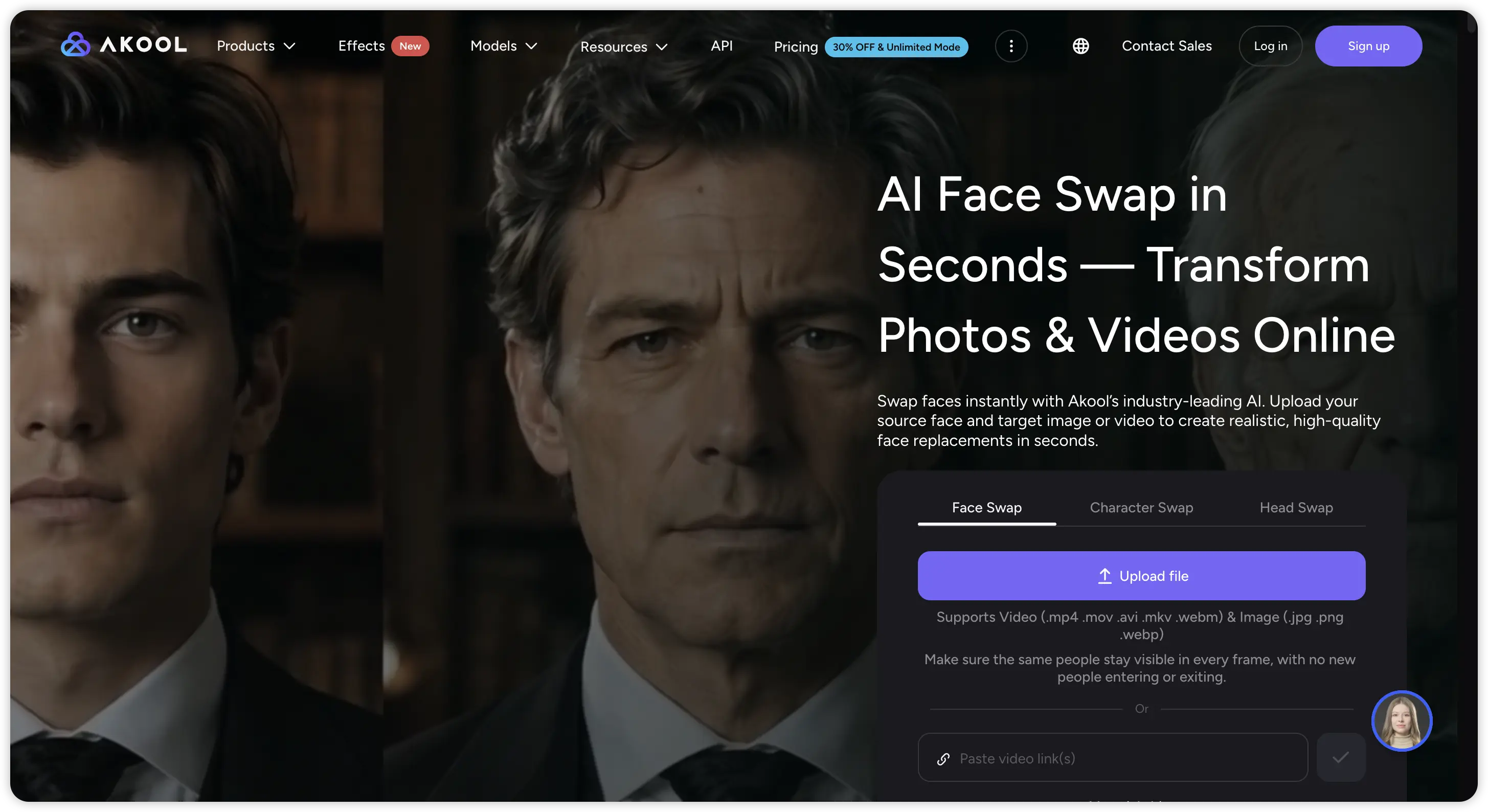
Task: Click the 30% OFF & Unlimited Mode badge
Action: (x=896, y=47)
